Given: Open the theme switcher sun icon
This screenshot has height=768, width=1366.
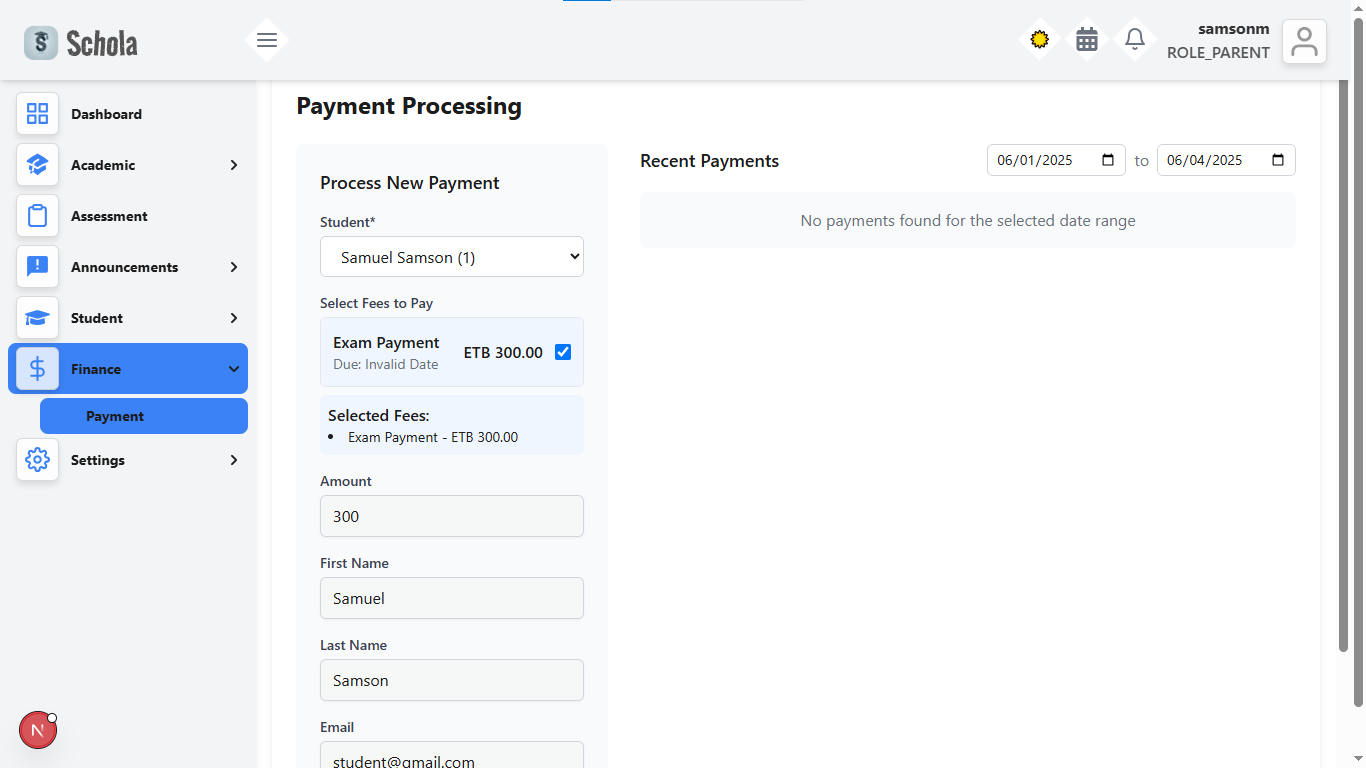Looking at the screenshot, I should tap(1039, 39).
